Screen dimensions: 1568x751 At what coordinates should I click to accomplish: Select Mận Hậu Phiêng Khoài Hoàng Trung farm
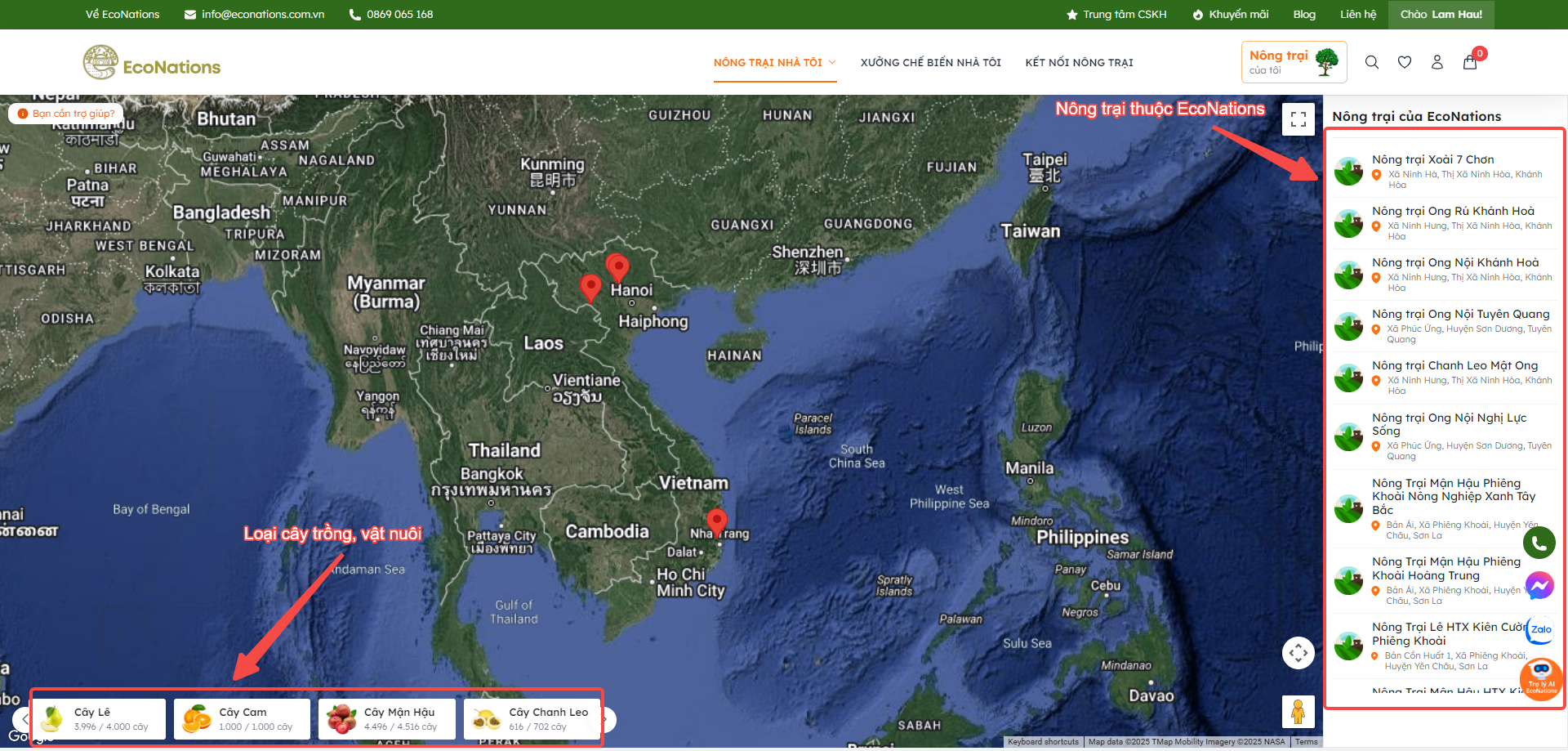click(x=1447, y=580)
